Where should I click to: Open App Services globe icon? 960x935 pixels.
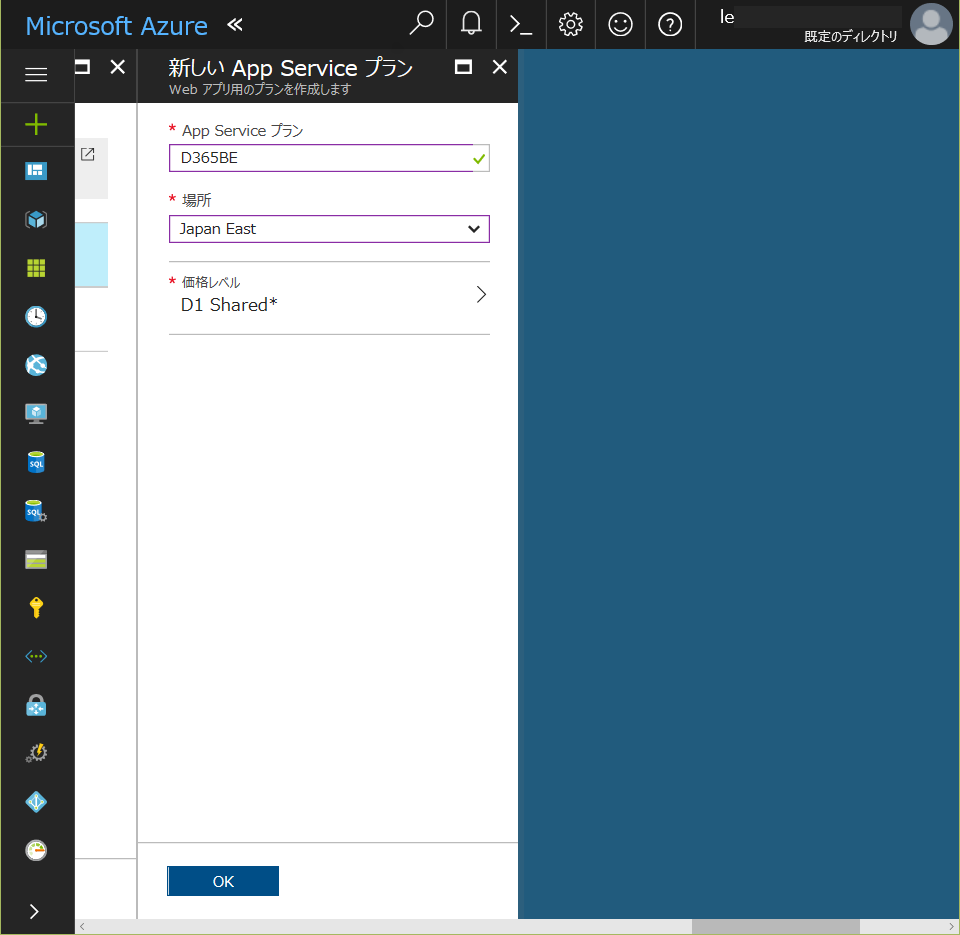(36, 365)
